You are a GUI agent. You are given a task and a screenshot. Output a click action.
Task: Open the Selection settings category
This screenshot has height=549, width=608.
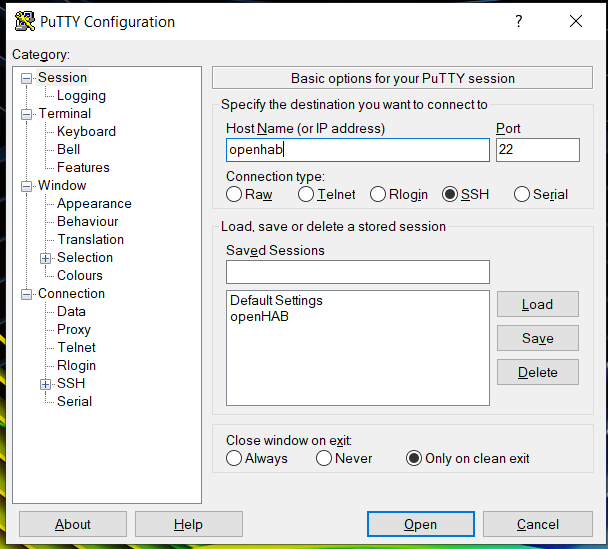coord(85,257)
